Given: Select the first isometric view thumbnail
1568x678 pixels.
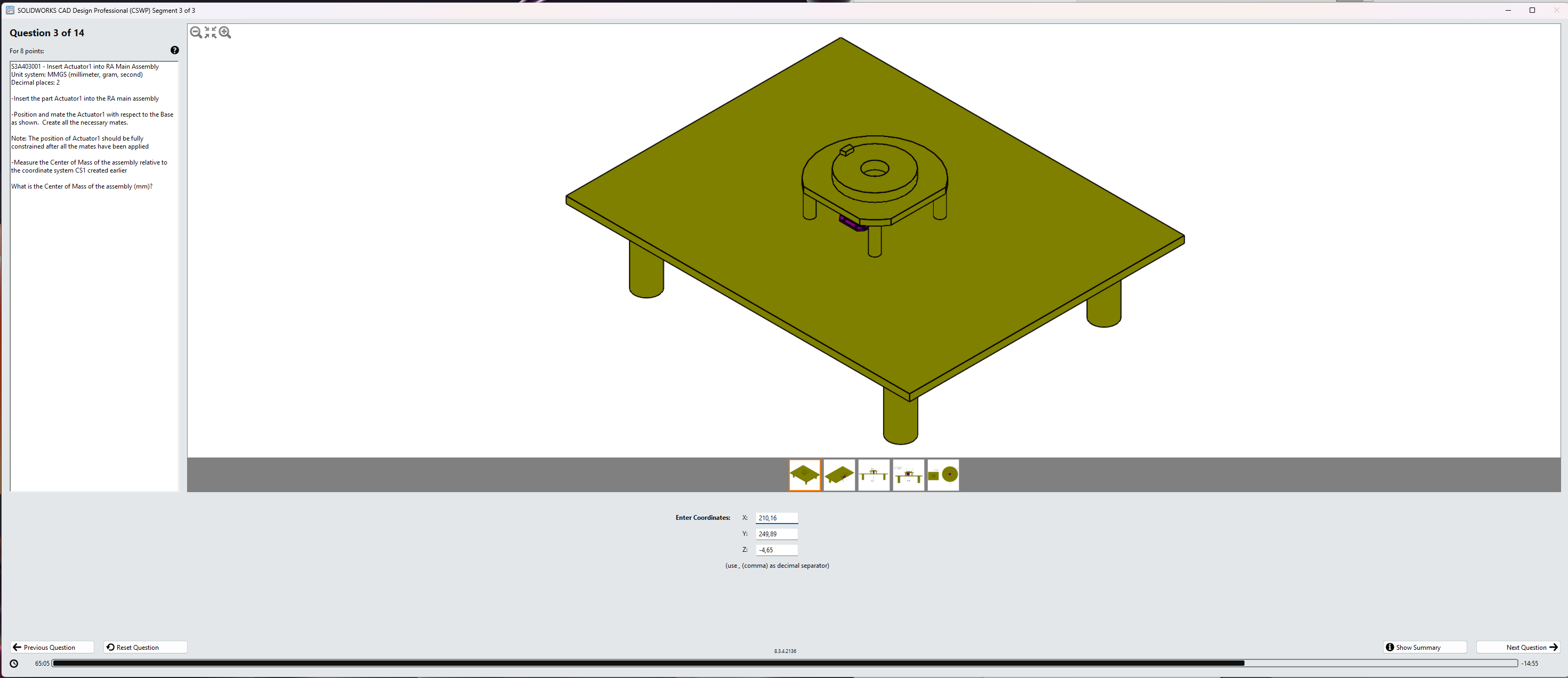Looking at the screenshot, I should click(805, 475).
